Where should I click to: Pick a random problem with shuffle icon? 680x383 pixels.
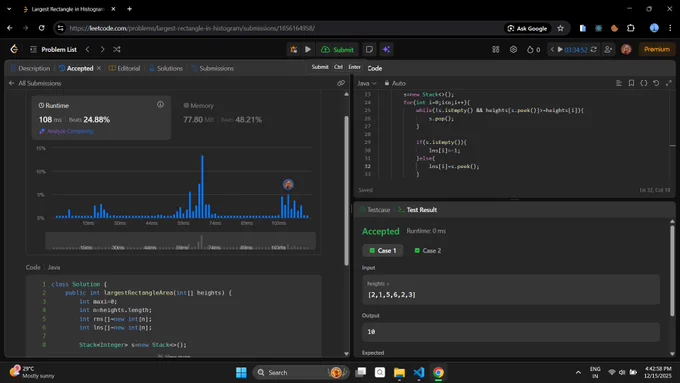click(117, 49)
